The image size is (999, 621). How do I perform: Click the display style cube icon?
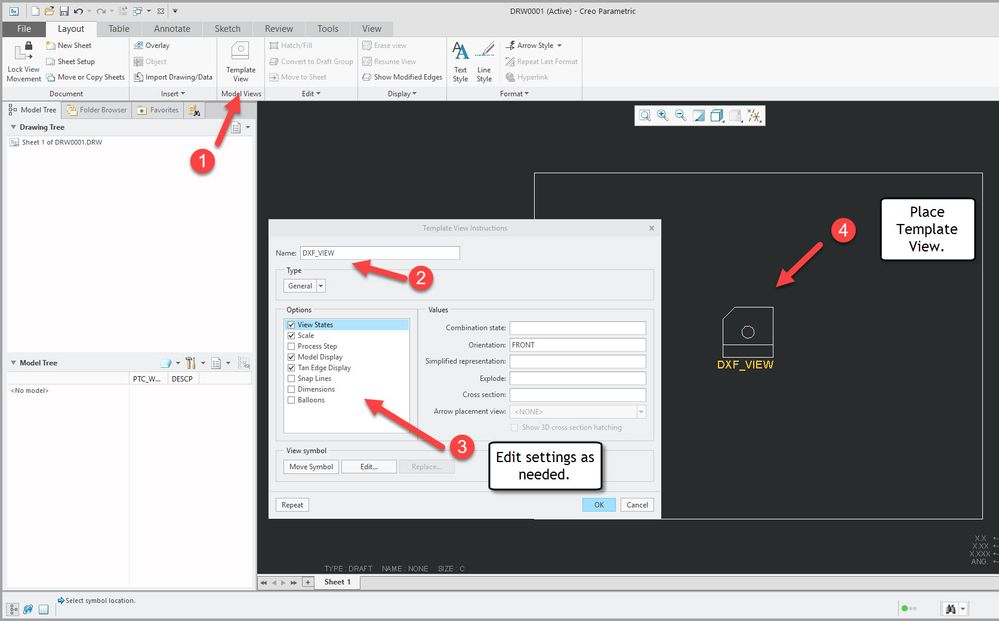(x=717, y=115)
